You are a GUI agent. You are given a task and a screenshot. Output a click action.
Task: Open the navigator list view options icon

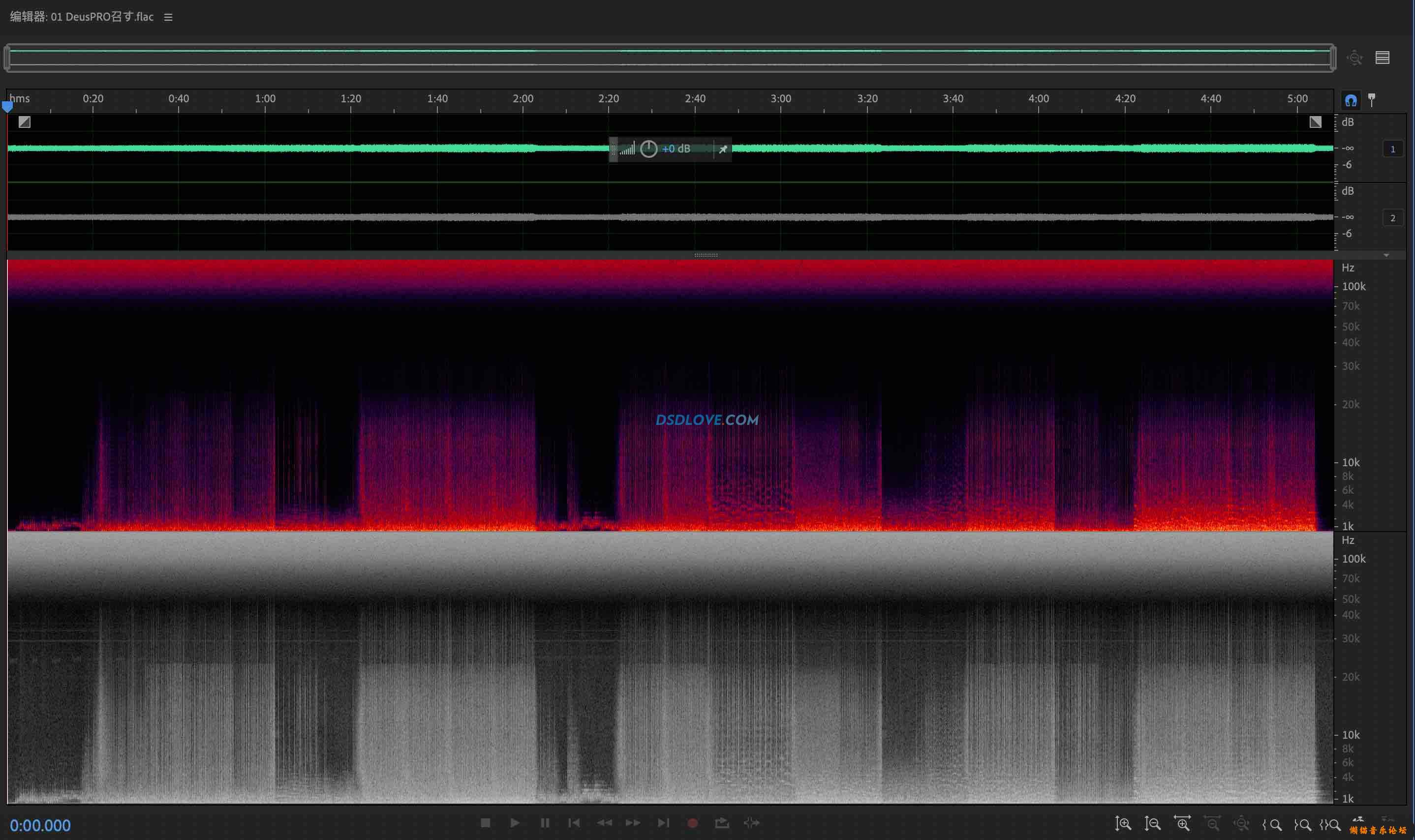(1382, 58)
